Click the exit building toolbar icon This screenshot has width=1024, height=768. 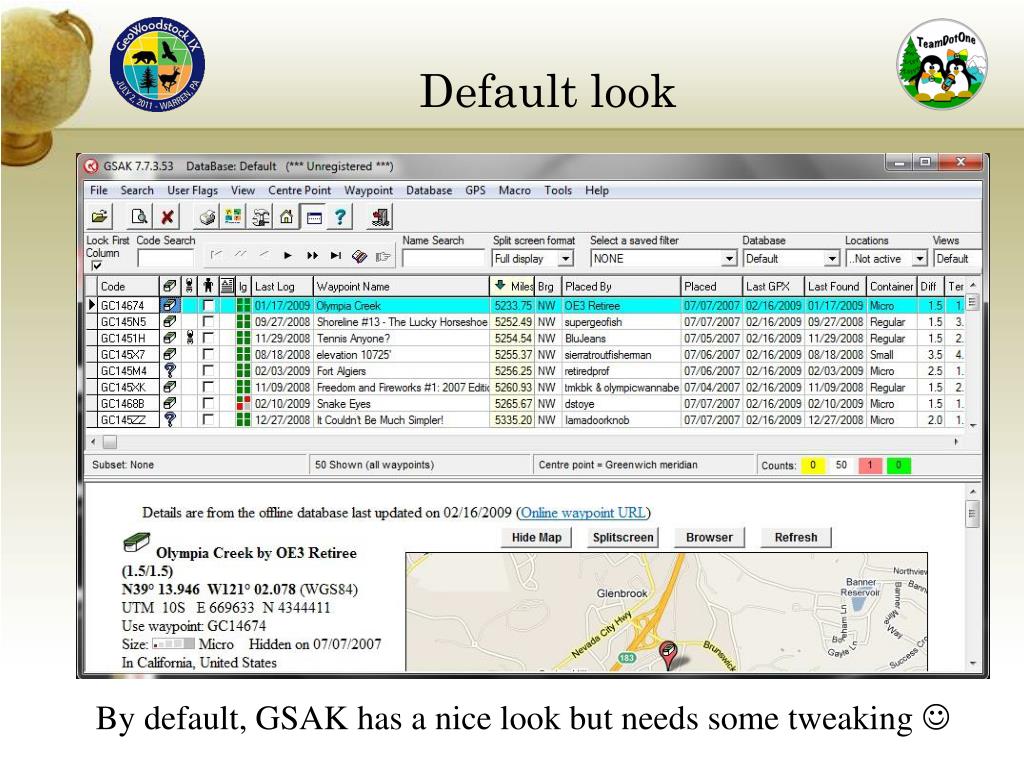click(x=379, y=216)
